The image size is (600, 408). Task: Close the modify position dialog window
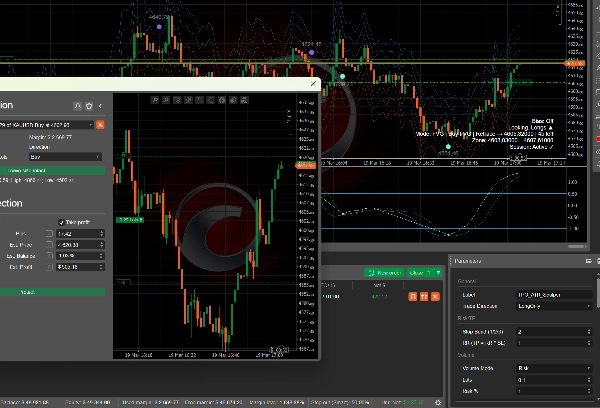pos(313,83)
